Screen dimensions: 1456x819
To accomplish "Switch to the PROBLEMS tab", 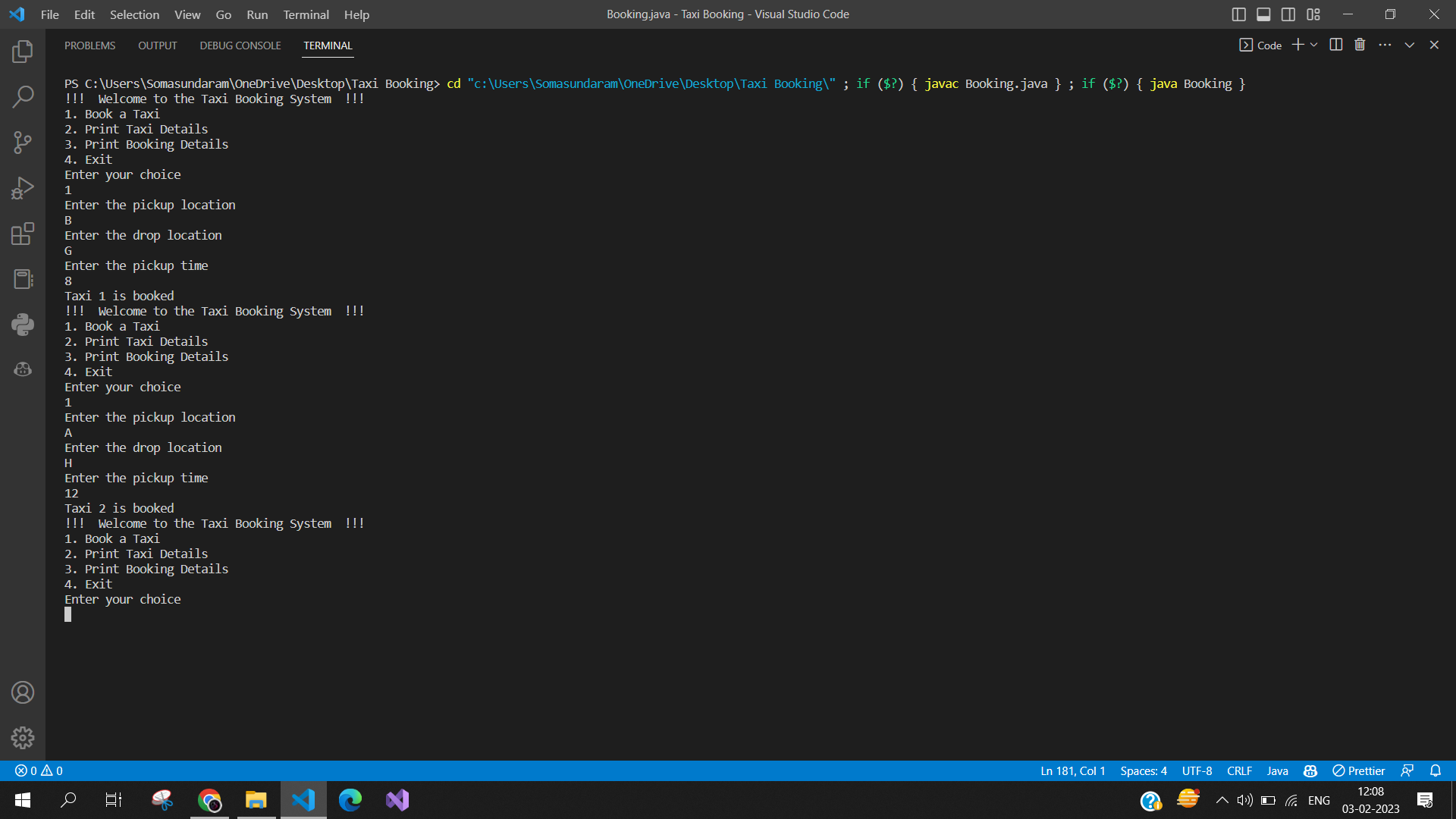I will point(89,45).
